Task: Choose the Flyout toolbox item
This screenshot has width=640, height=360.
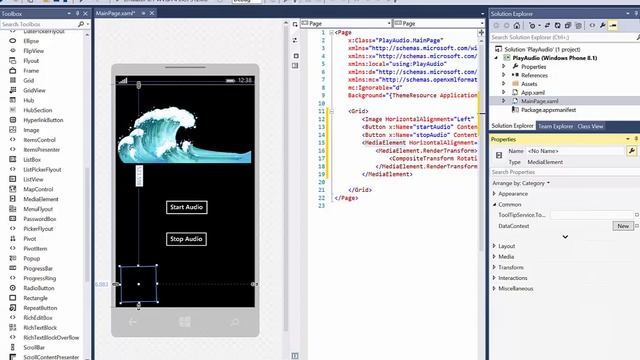Action: [x=31, y=61]
